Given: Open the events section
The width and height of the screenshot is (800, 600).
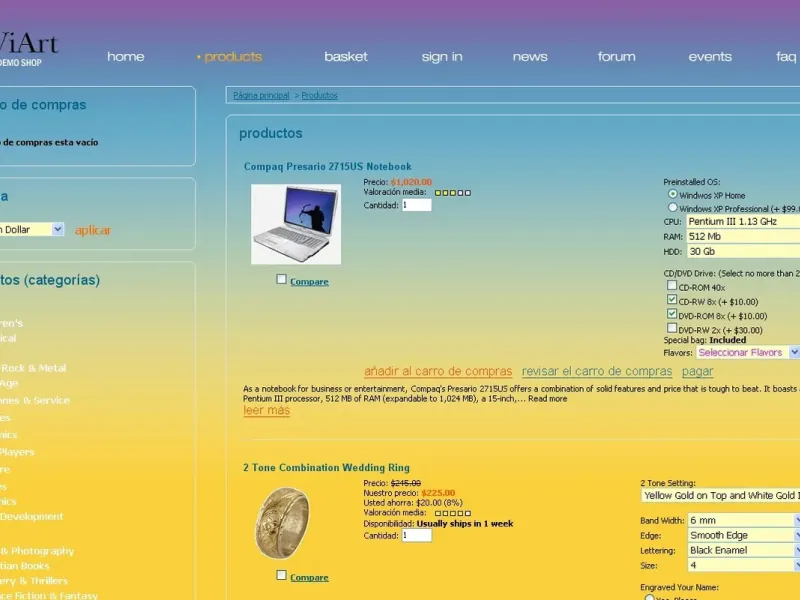Looking at the screenshot, I should 710,57.
